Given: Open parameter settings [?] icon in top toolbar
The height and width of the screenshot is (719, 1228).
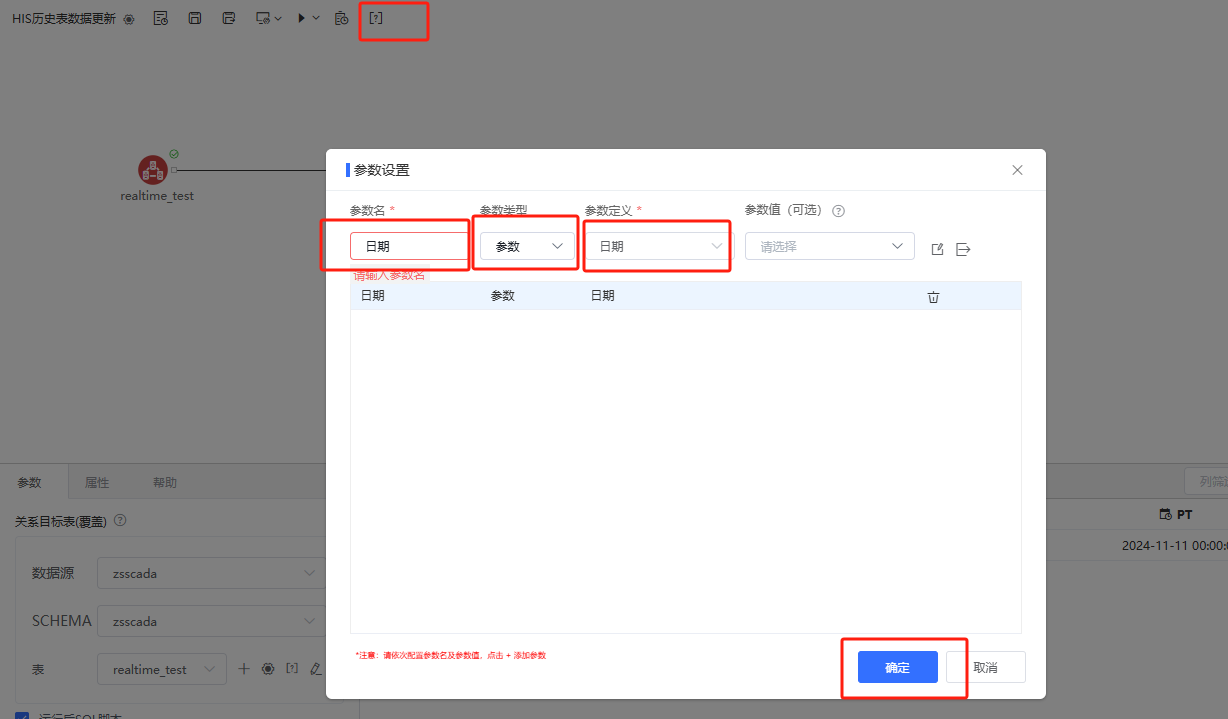Looking at the screenshot, I should [376, 18].
